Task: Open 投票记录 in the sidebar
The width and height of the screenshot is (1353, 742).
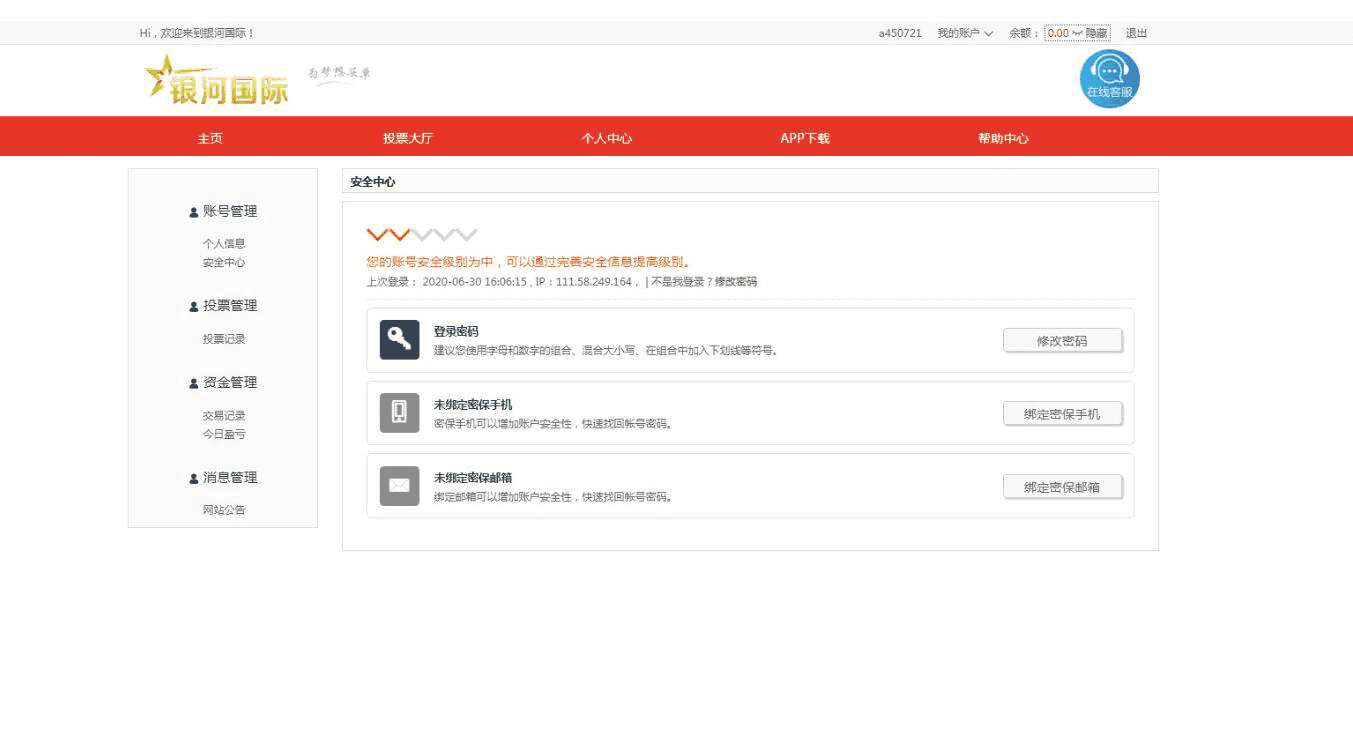Action: [224, 339]
